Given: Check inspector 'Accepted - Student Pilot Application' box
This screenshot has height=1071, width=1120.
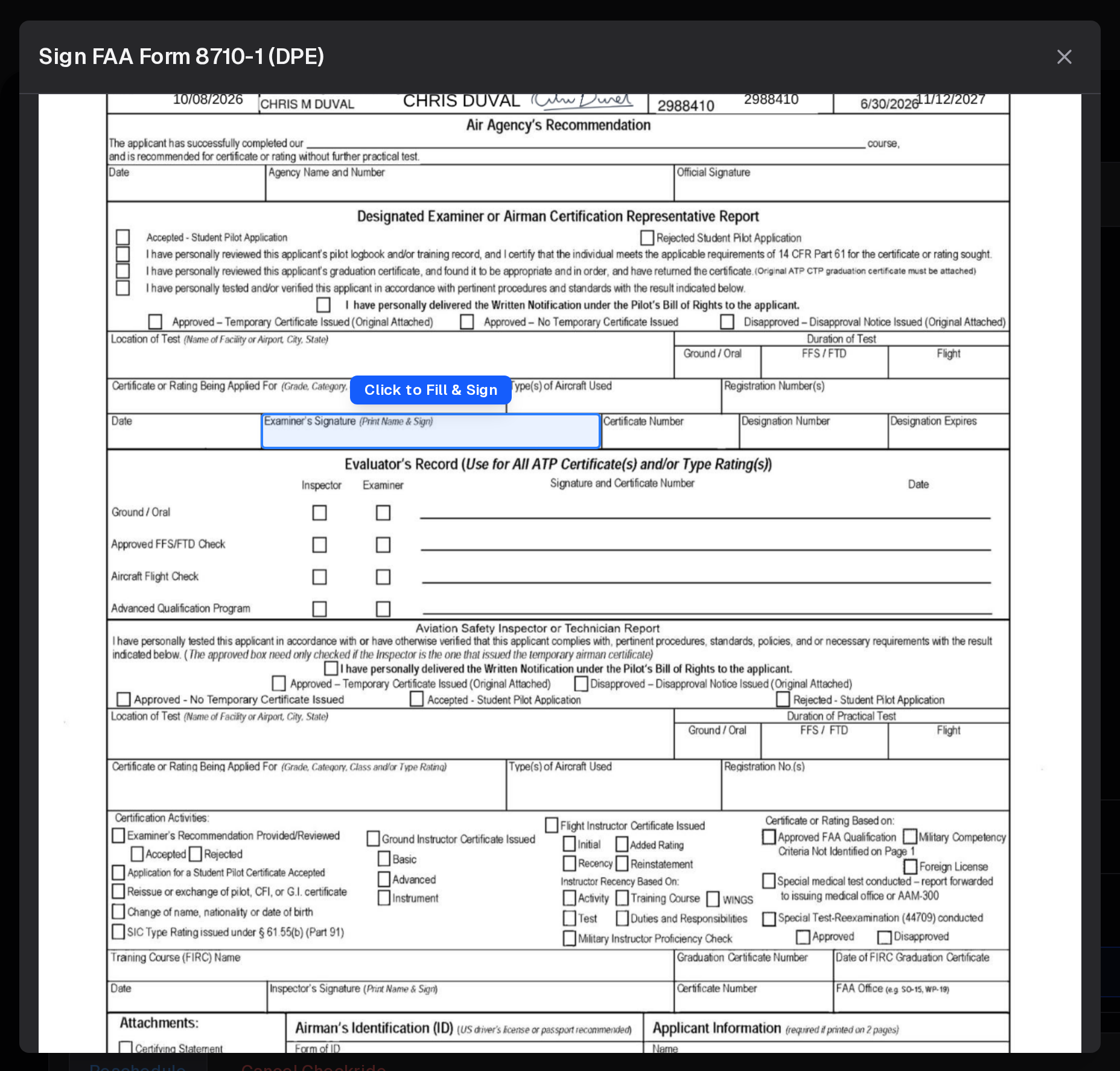Looking at the screenshot, I should click(416, 699).
